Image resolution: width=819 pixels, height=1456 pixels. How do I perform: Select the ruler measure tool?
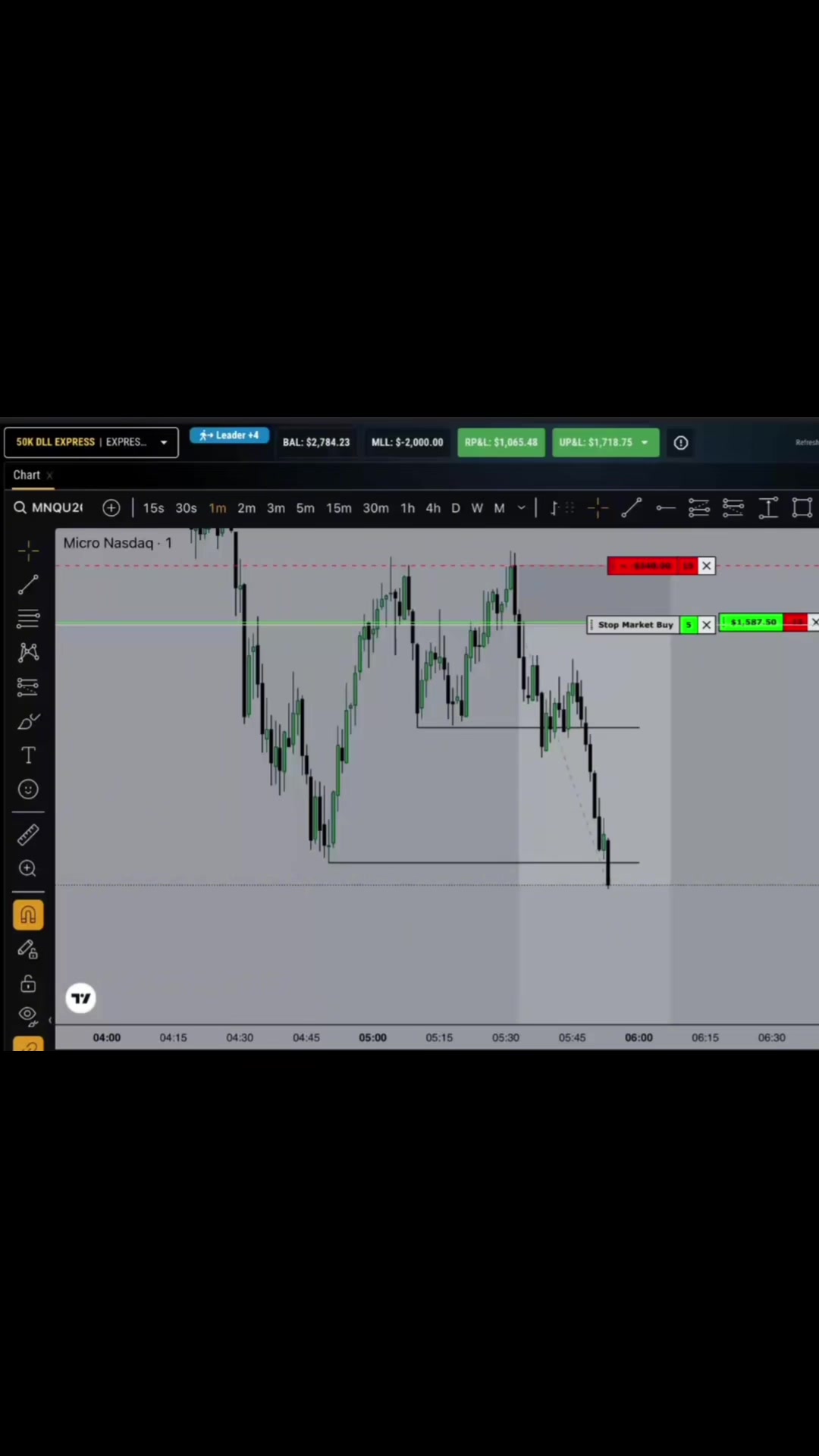point(28,835)
